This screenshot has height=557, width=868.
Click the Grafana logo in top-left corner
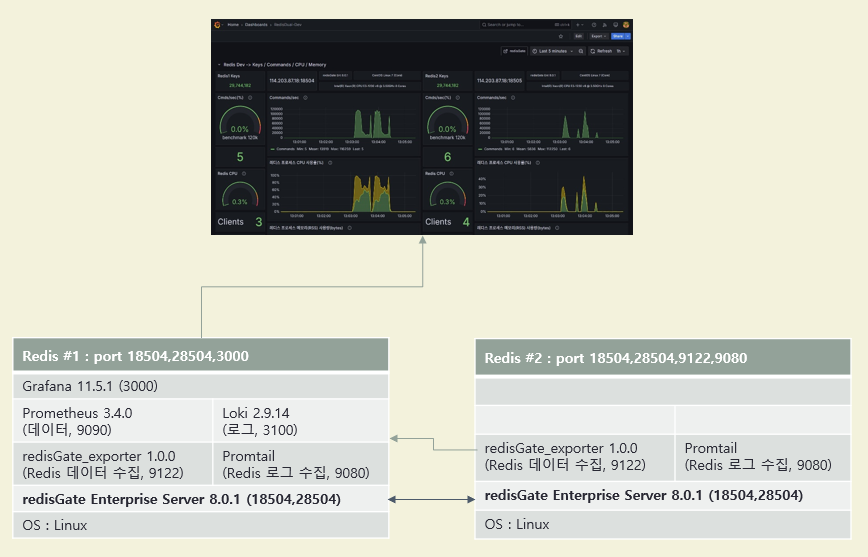217,24
